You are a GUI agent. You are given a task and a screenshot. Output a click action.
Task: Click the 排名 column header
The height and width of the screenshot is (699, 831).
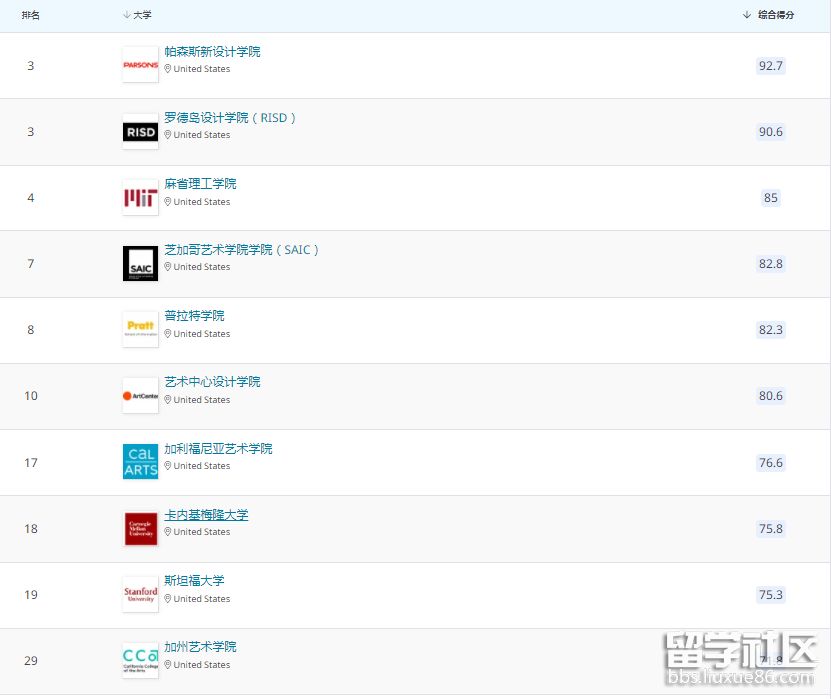(x=30, y=15)
